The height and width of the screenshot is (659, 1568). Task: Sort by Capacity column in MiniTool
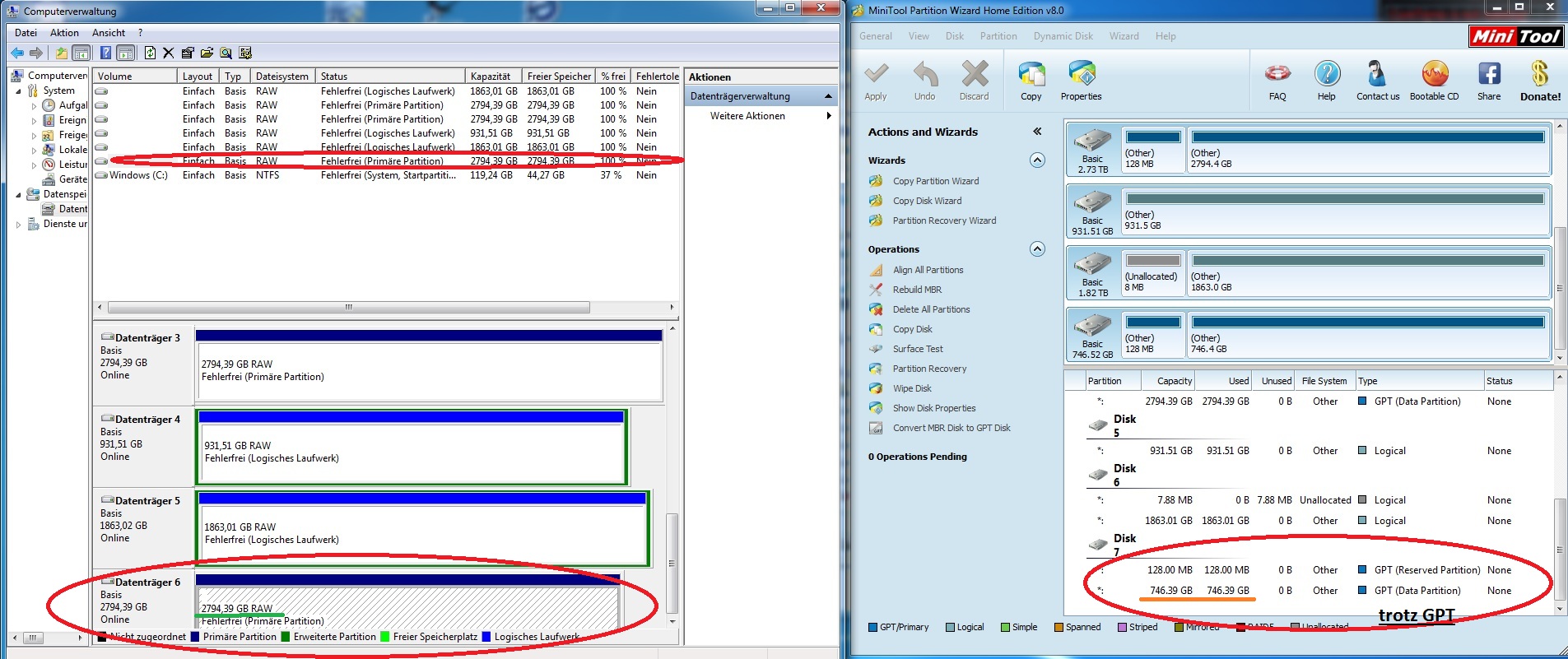(x=1168, y=381)
